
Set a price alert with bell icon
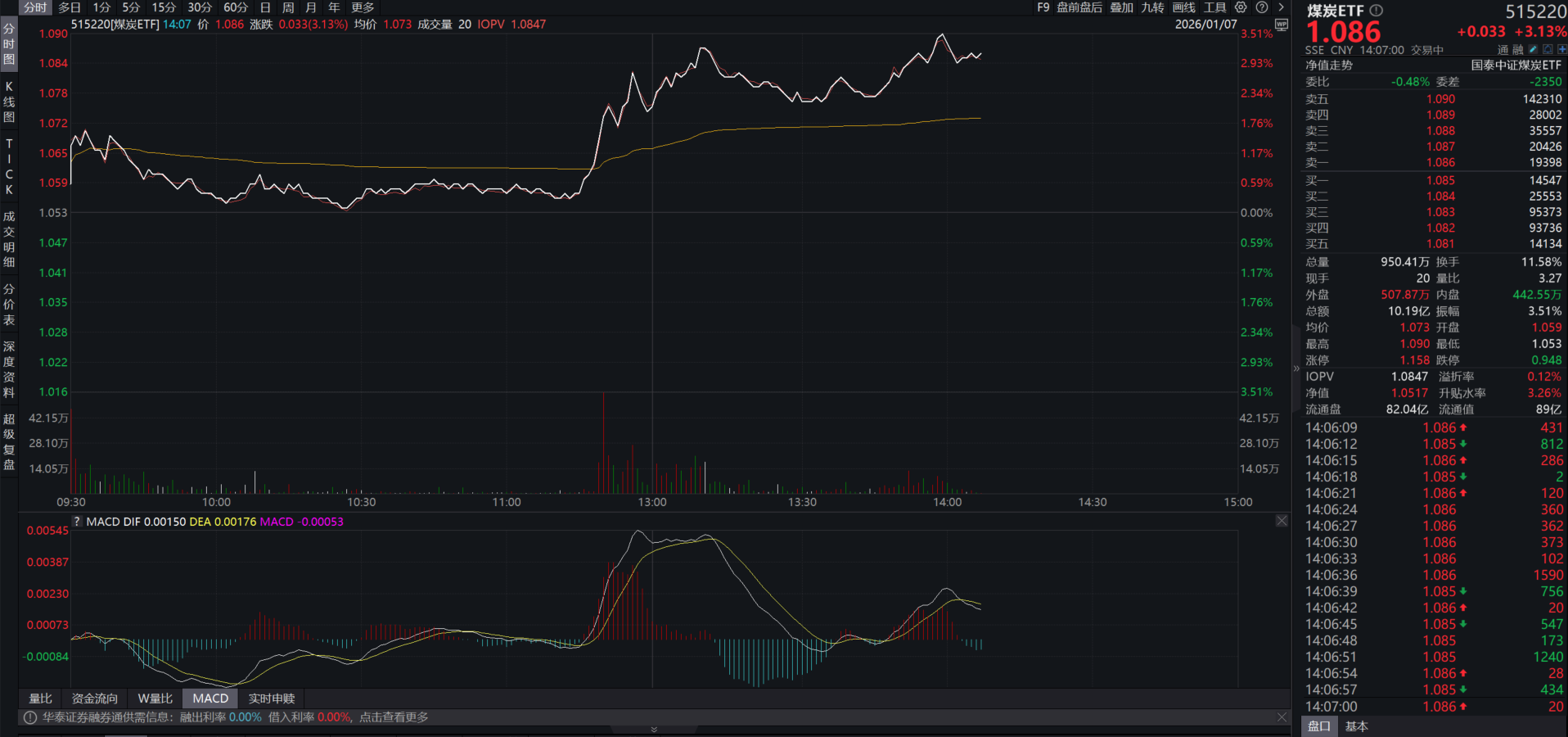[1548, 49]
